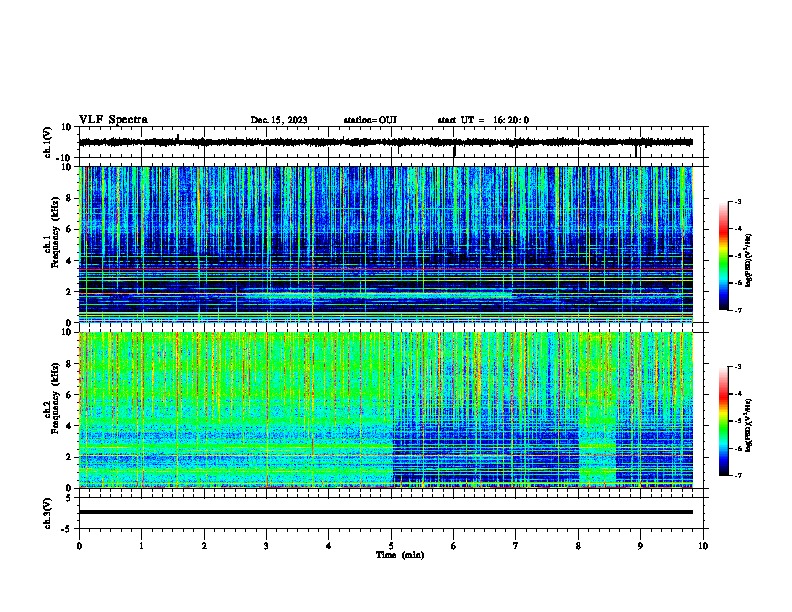Click the ch.1 voltage waveform trace
Image resolution: width=792 pixels, height=612 pixels.
(386, 142)
